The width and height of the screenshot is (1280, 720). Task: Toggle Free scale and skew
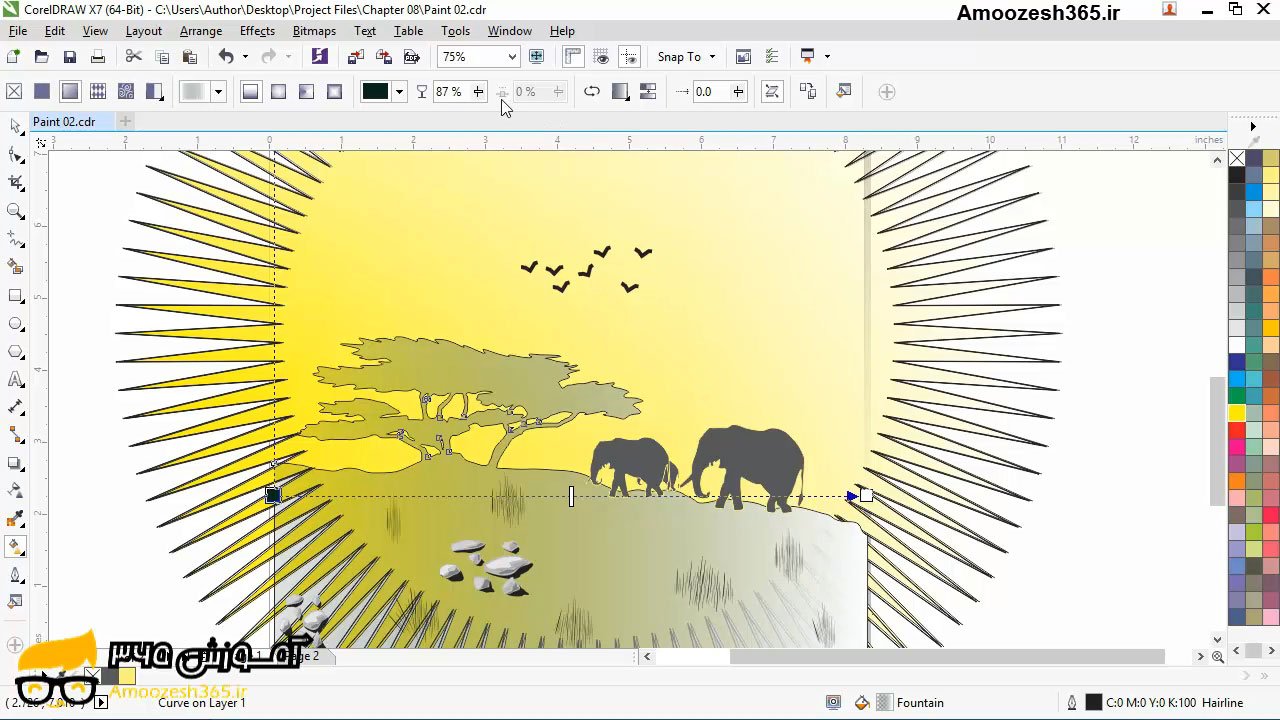tap(772, 92)
